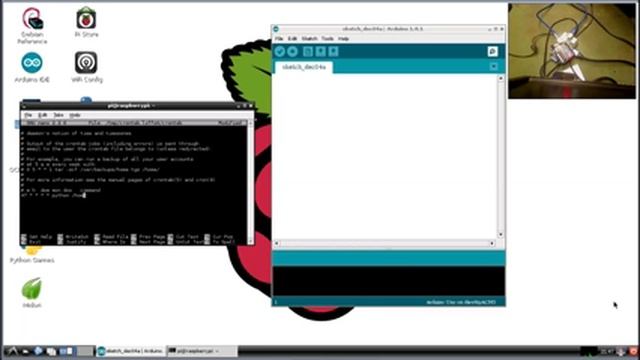The height and width of the screenshot is (360, 640).
Task: Open the Midori browser desktop icon
Action: [x=31, y=292]
